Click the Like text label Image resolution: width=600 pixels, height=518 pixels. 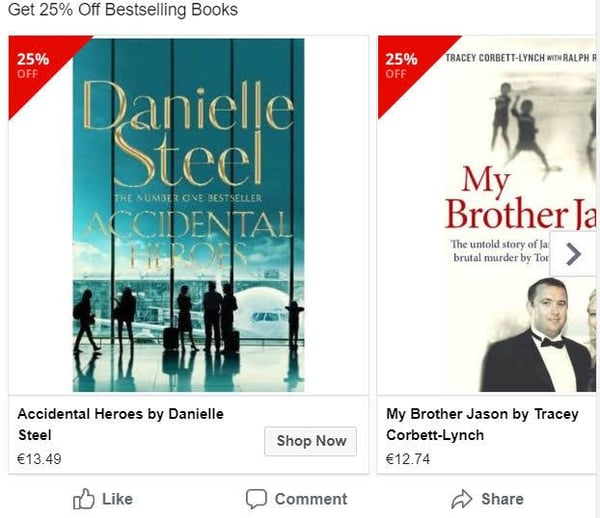(117, 499)
